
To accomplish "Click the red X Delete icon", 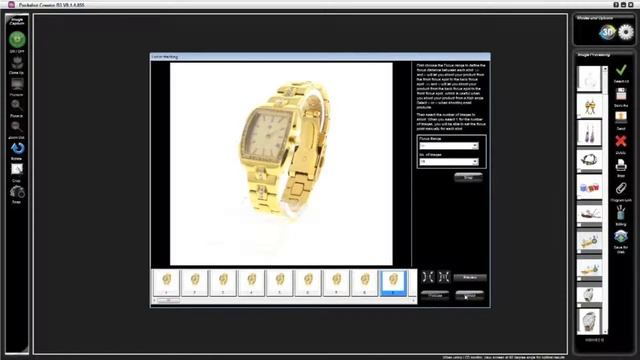I will pos(621,142).
